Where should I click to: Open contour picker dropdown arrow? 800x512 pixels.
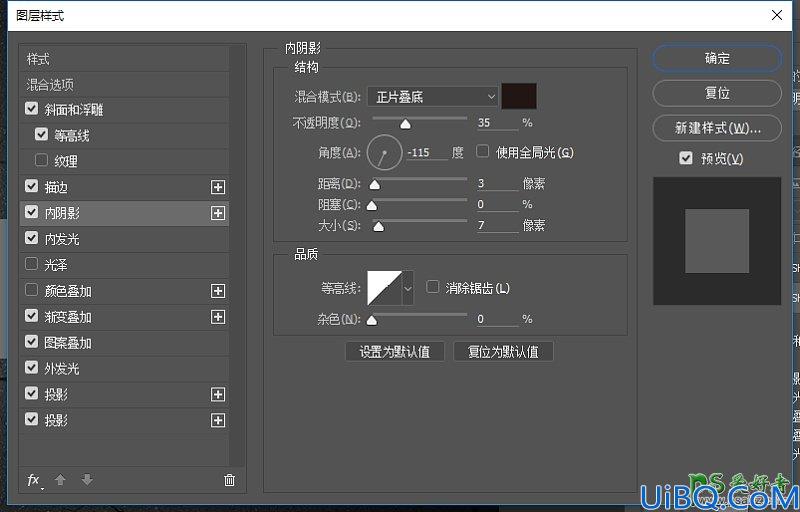408,288
